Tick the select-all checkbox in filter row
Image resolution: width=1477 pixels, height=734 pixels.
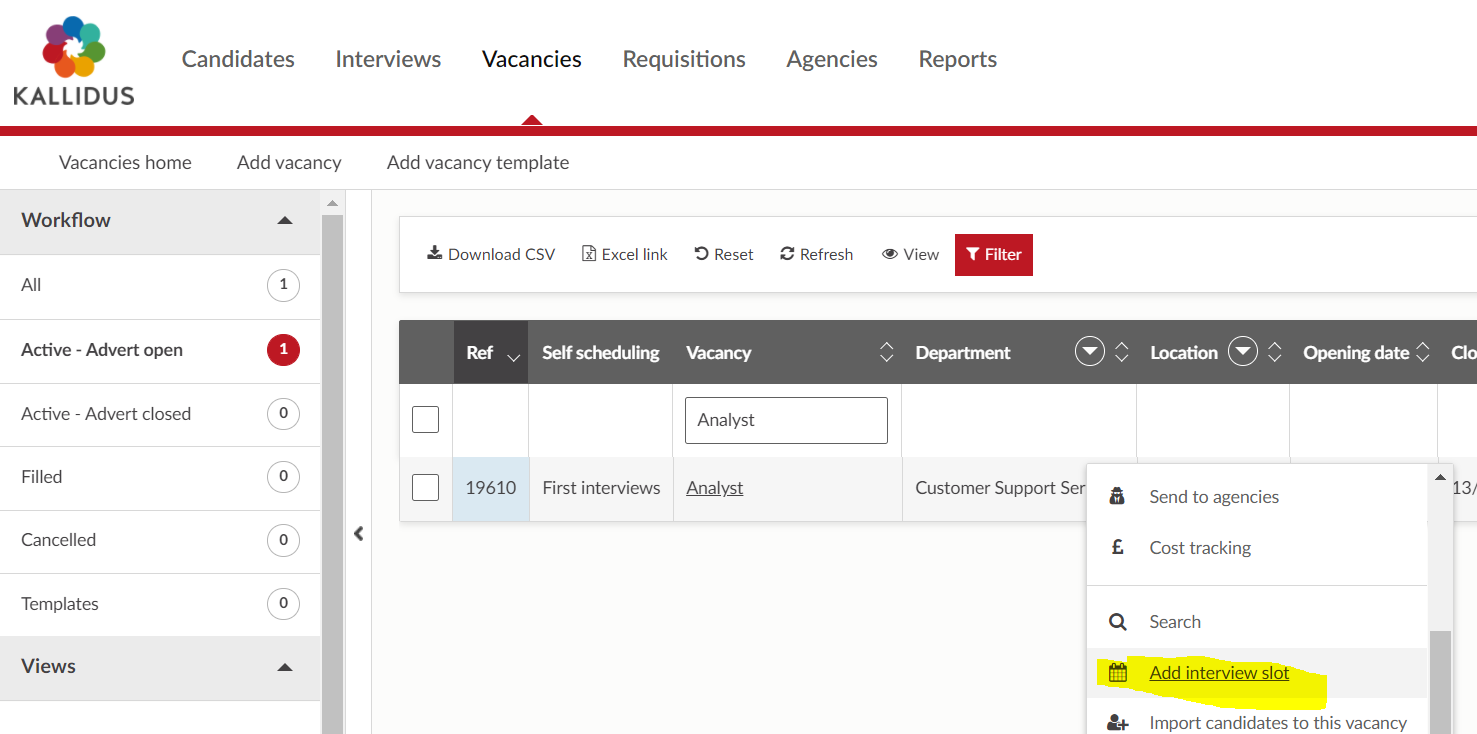pos(426,420)
